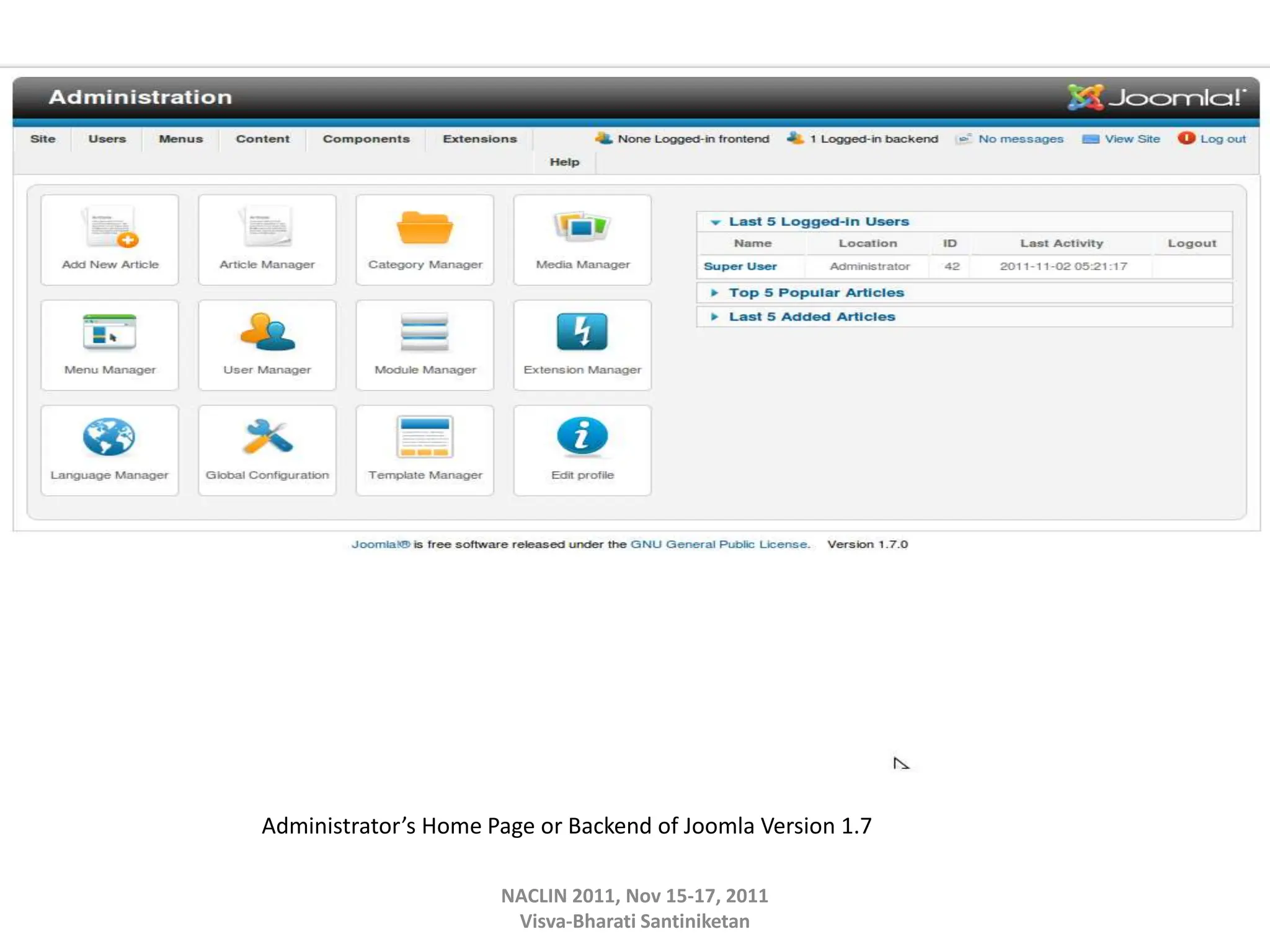Screen dimensions: 1270x952
Task: Click the Administration header title
Action: (x=140, y=97)
